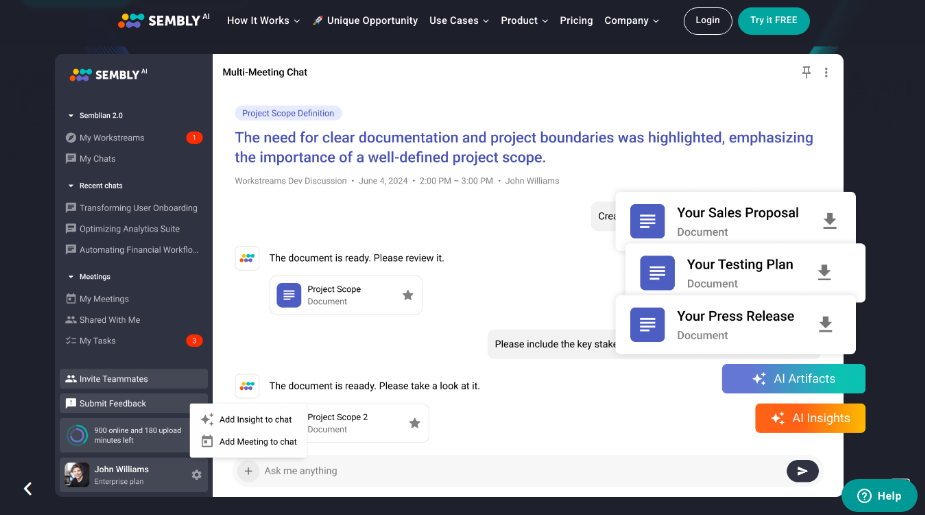Click the AI Insights button

[x=810, y=418]
